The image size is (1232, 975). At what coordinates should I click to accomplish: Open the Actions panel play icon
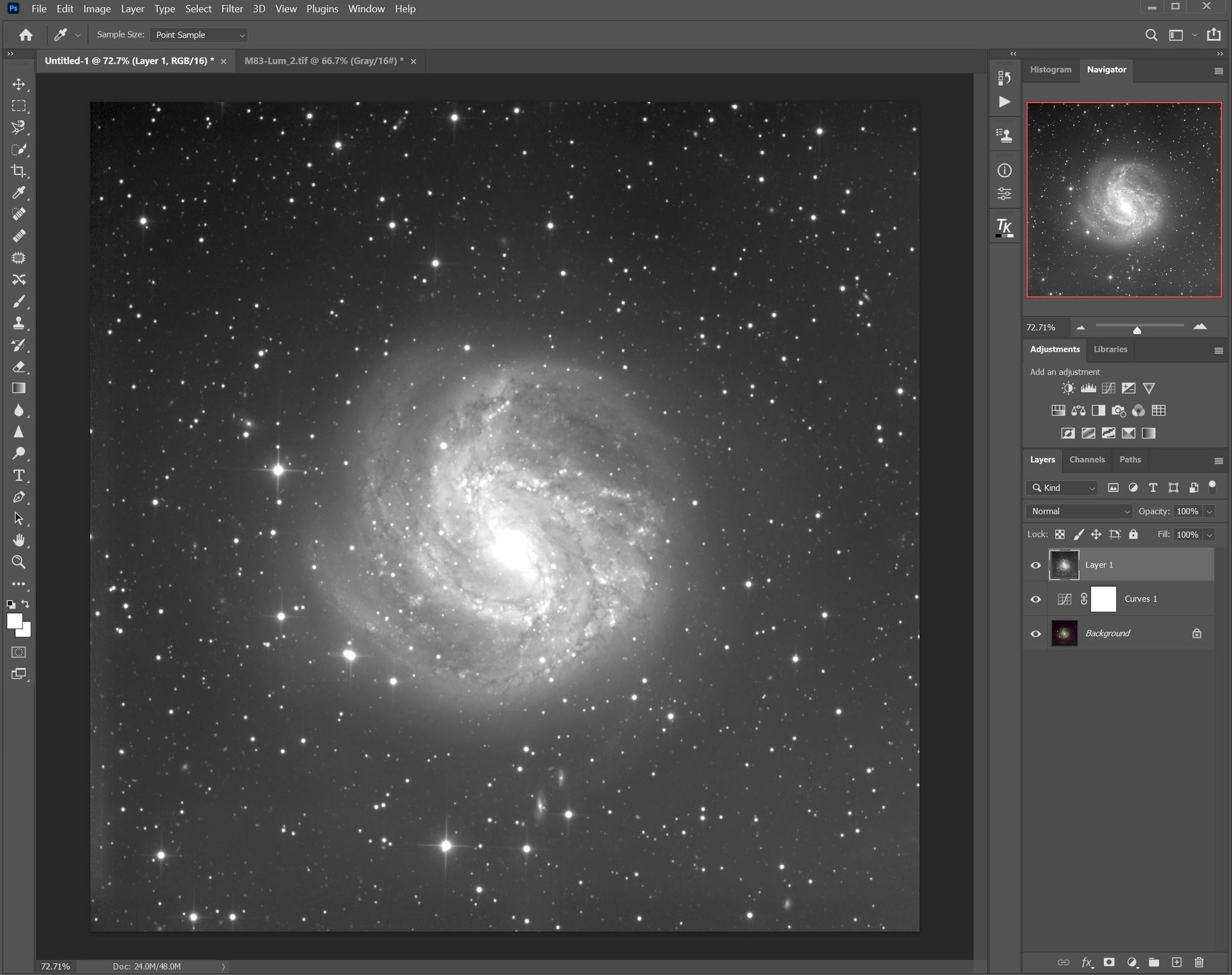(1004, 102)
